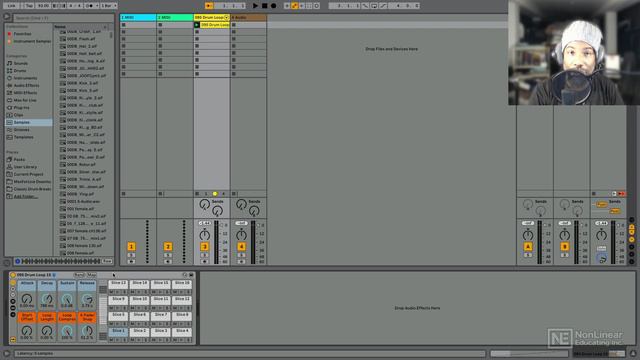The image size is (640, 360).
Task: Click the Arrangement Record button
Action: click(x=273, y=6)
